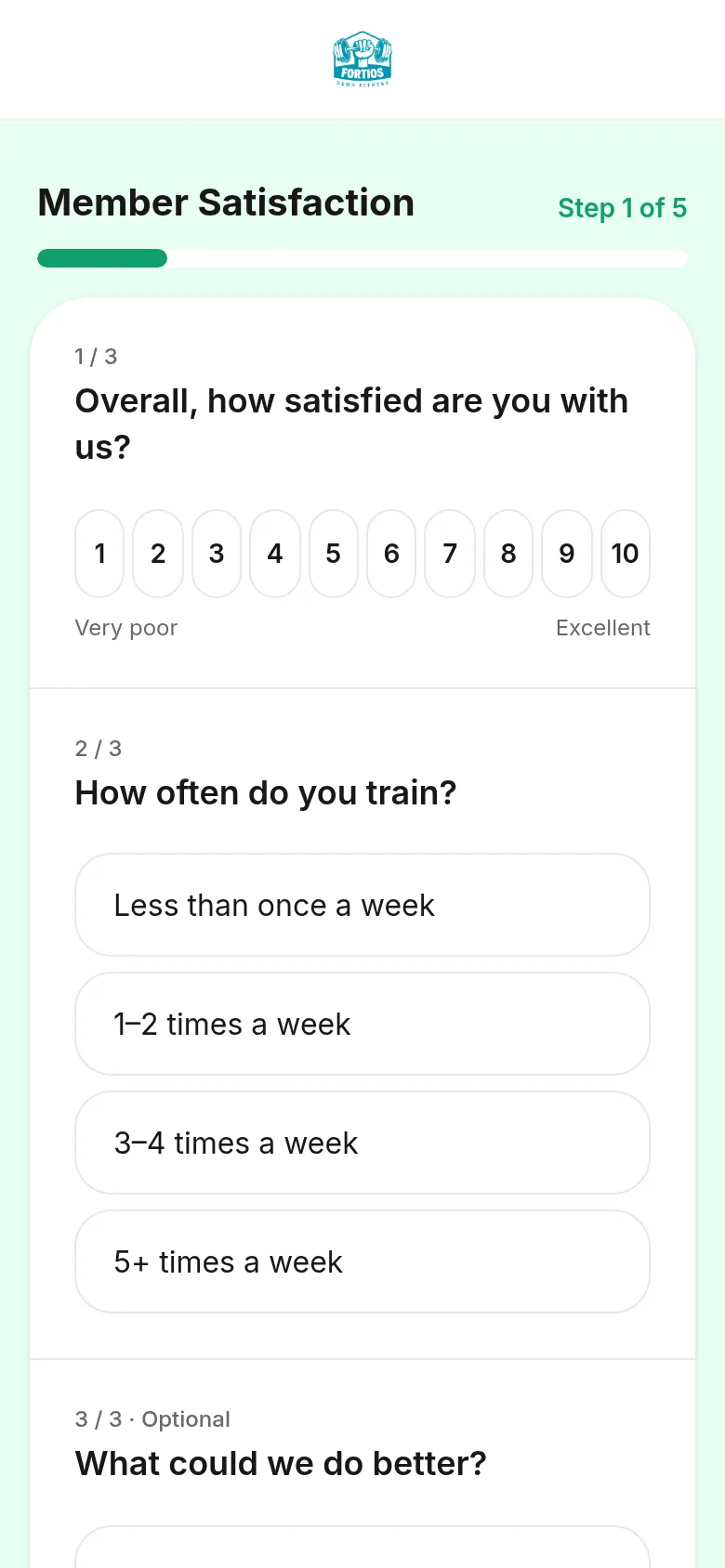Screen dimensions: 725x1568
Task: Pick rating 8 for satisfaction
Action: pyautogui.click(x=508, y=554)
